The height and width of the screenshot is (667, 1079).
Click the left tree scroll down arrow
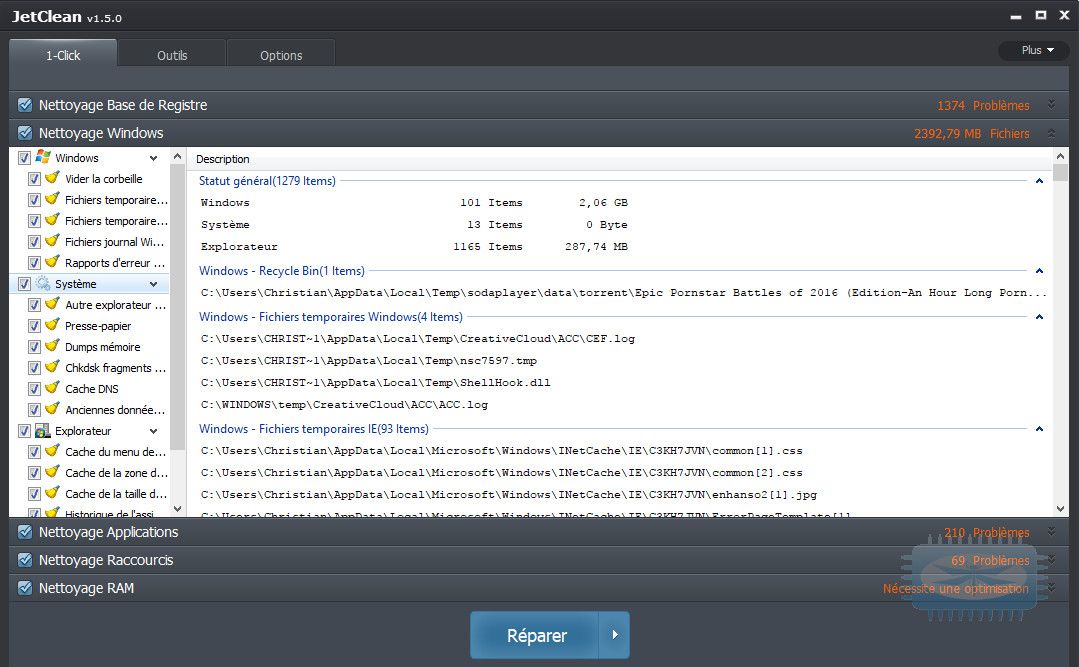pos(178,509)
